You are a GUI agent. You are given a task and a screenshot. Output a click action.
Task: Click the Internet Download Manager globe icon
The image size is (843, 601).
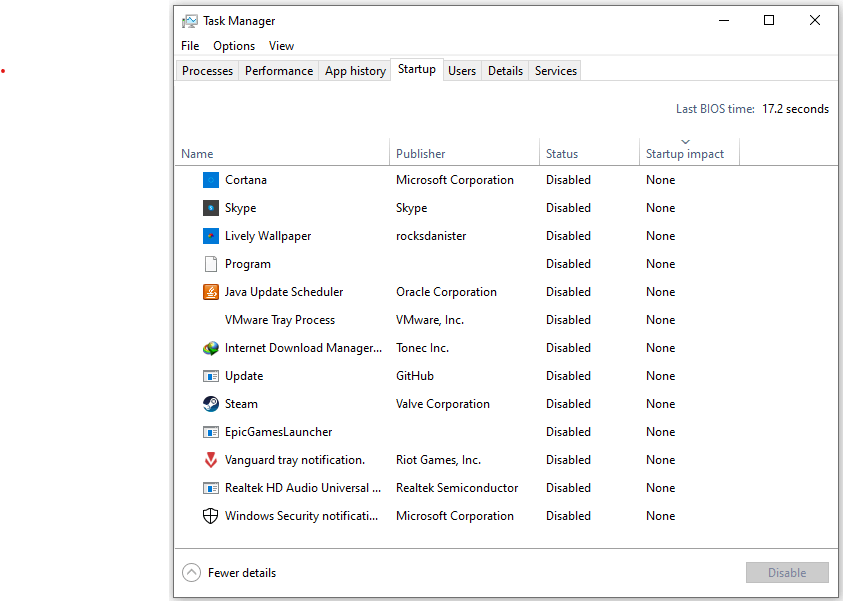pos(211,348)
